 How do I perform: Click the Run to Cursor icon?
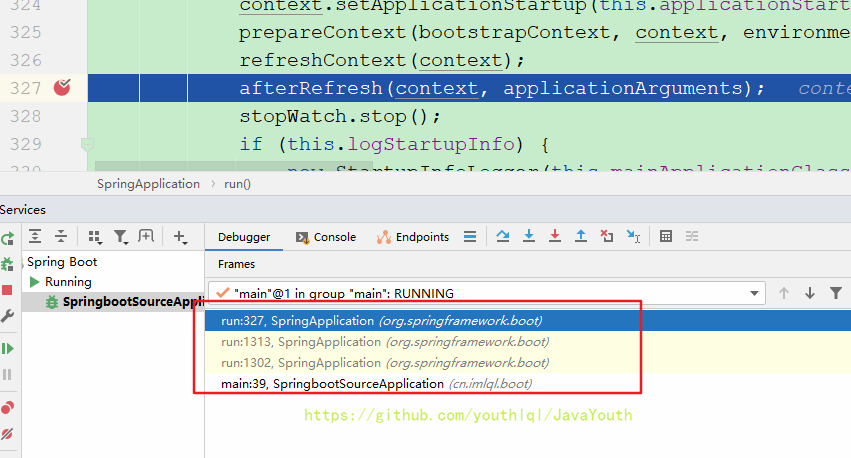(633, 237)
